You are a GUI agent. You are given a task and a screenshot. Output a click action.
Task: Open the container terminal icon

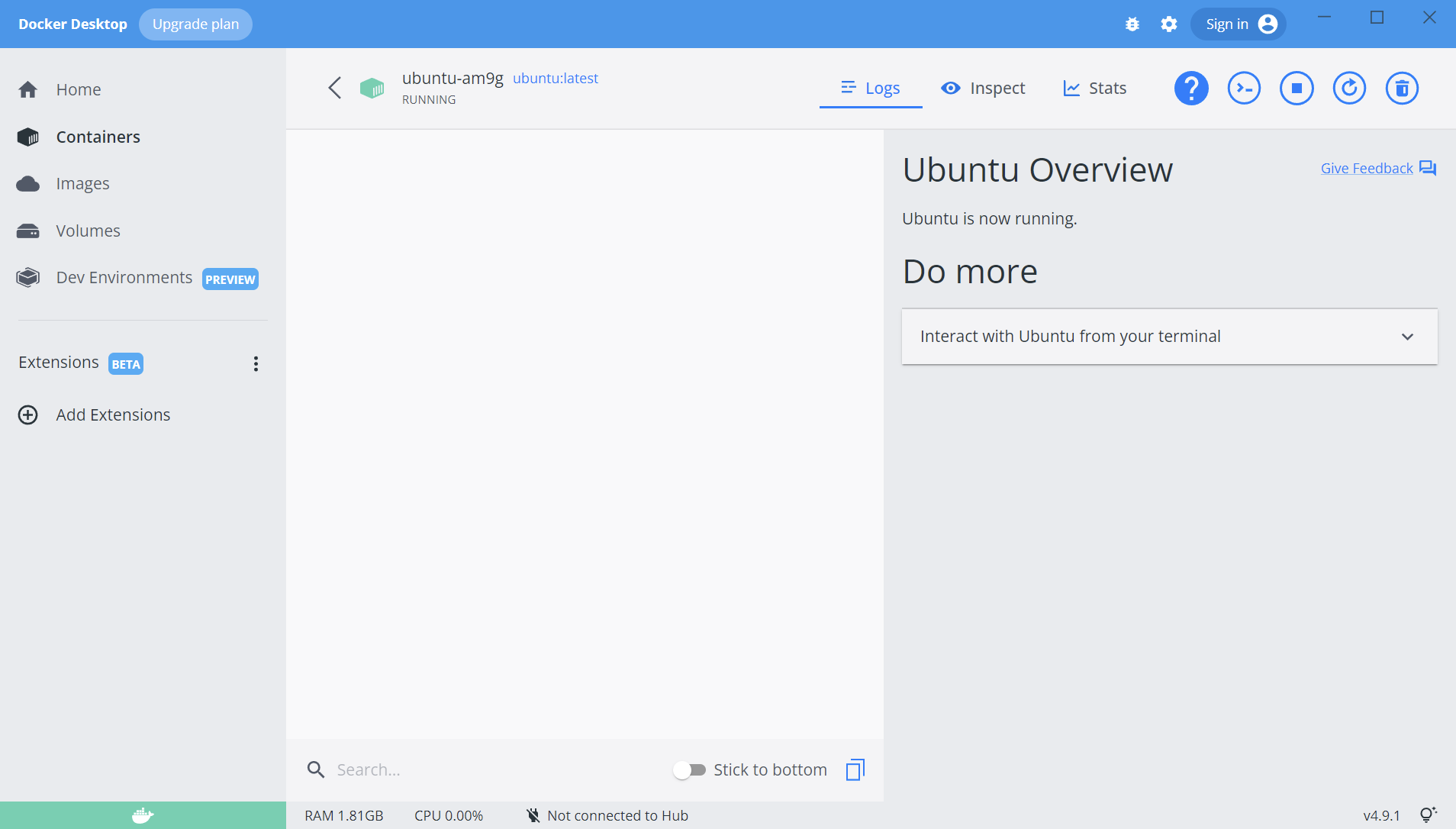[1244, 88]
